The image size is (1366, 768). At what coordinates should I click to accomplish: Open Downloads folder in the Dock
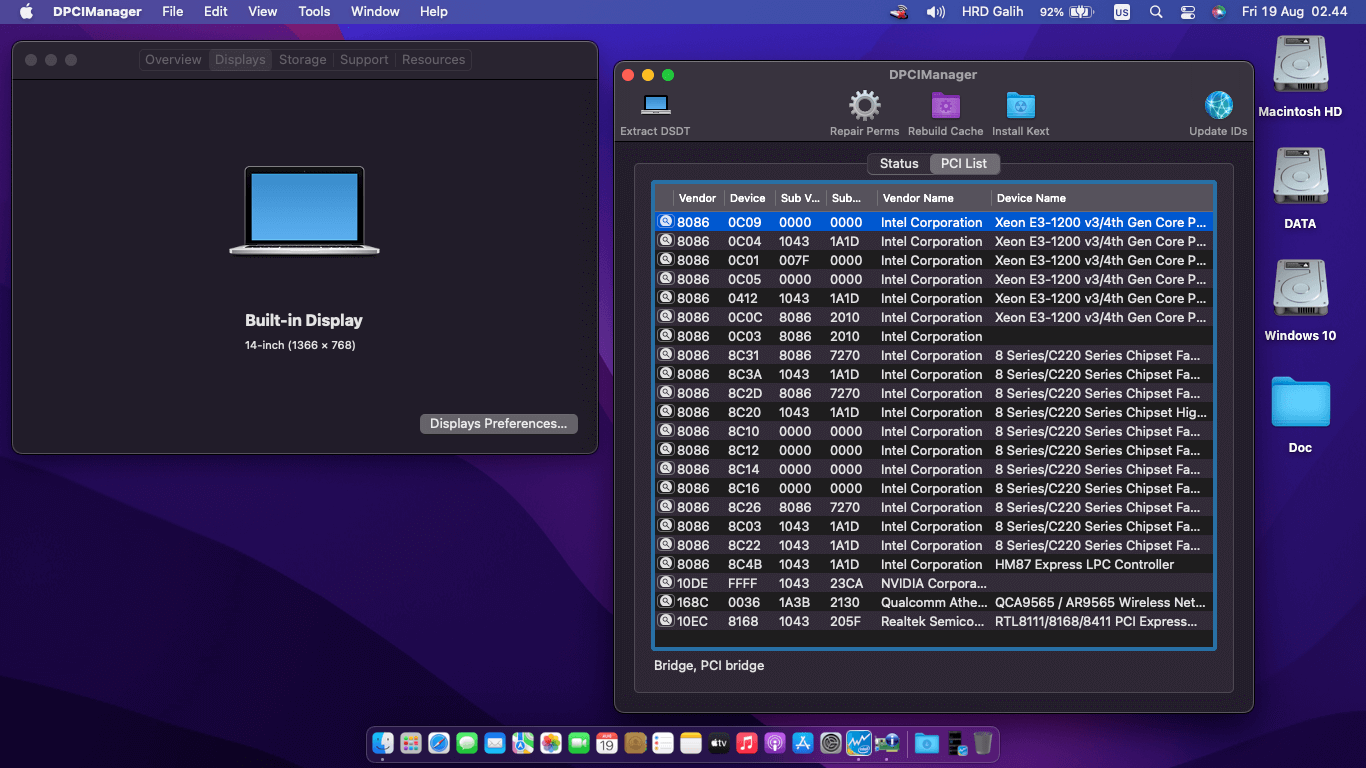point(927,743)
